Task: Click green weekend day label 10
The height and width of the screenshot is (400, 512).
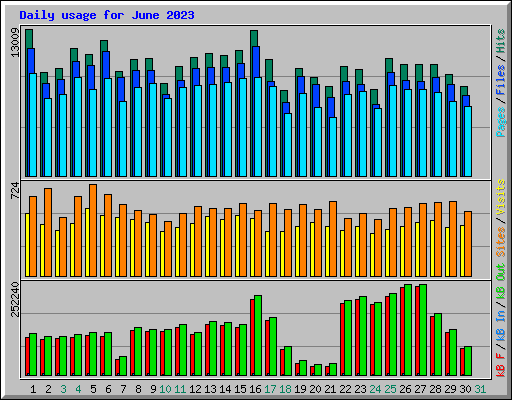Action: [165, 389]
